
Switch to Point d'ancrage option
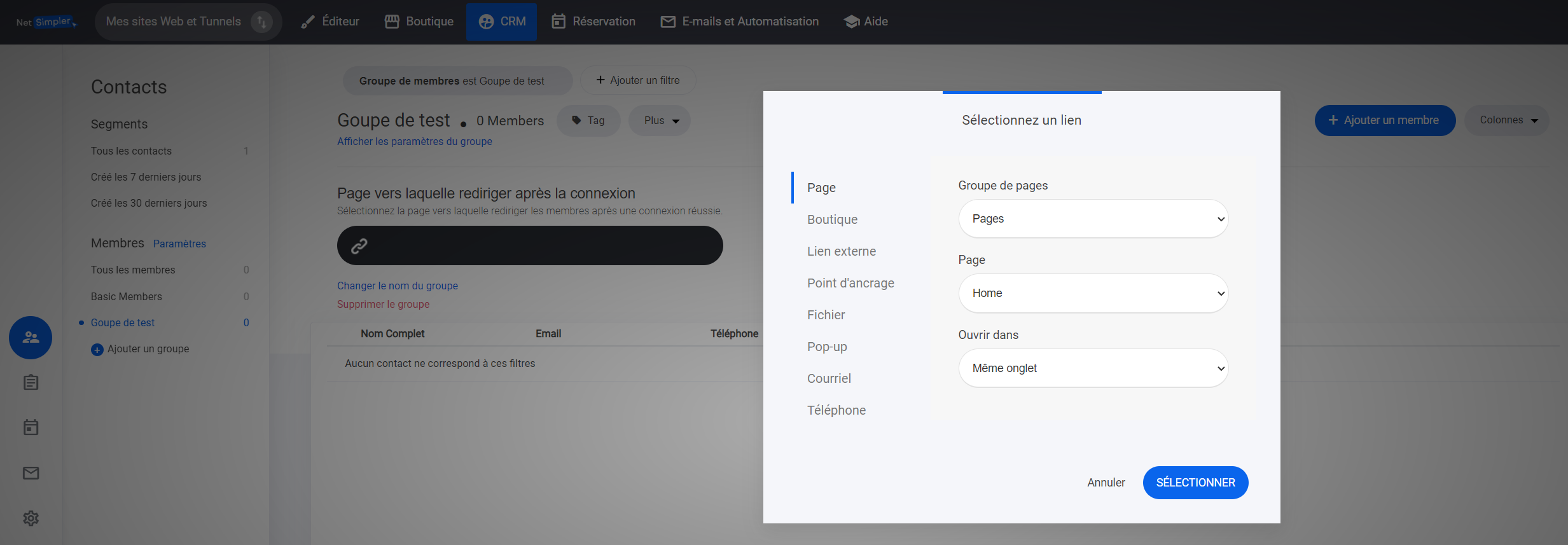850,283
